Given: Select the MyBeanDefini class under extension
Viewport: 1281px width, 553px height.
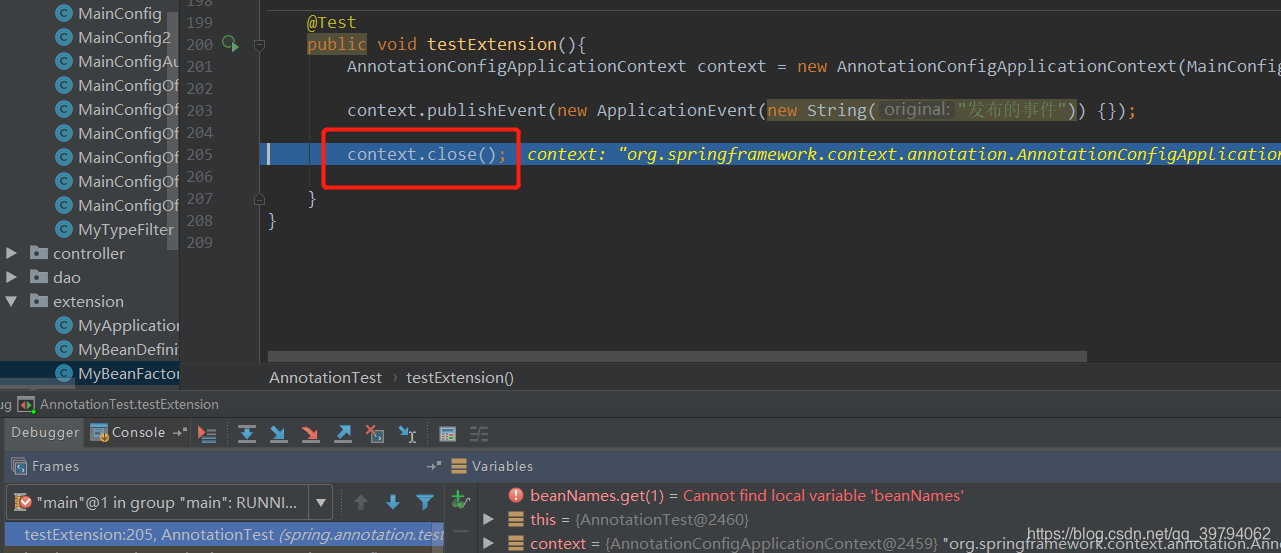Looking at the screenshot, I should (117, 349).
